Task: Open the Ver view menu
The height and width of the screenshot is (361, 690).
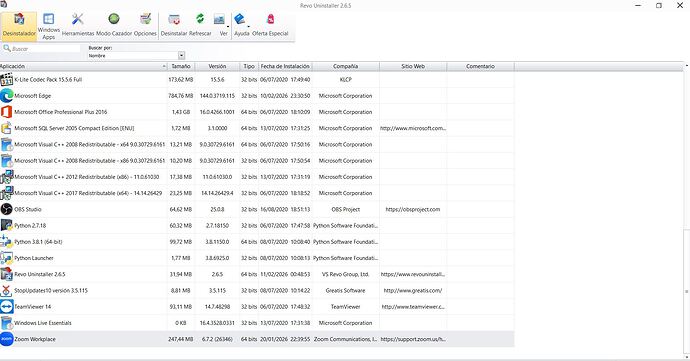Action: click(x=221, y=26)
